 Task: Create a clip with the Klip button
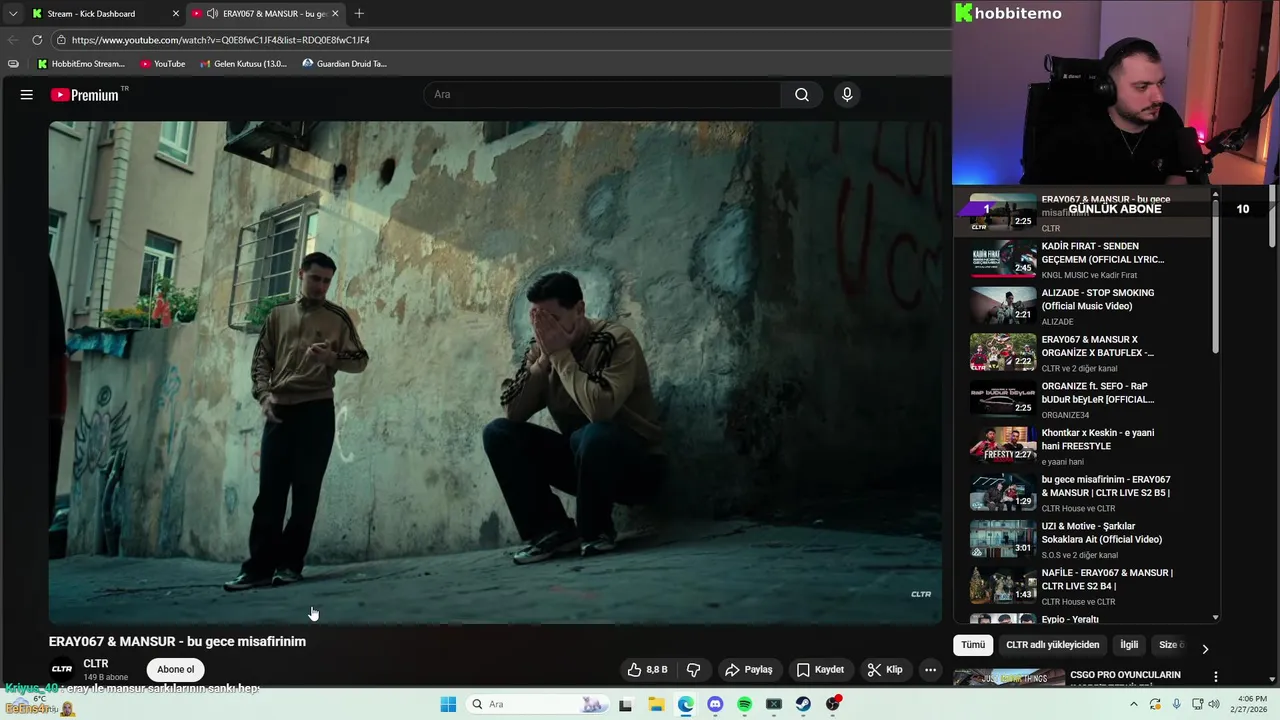pos(885,670)
